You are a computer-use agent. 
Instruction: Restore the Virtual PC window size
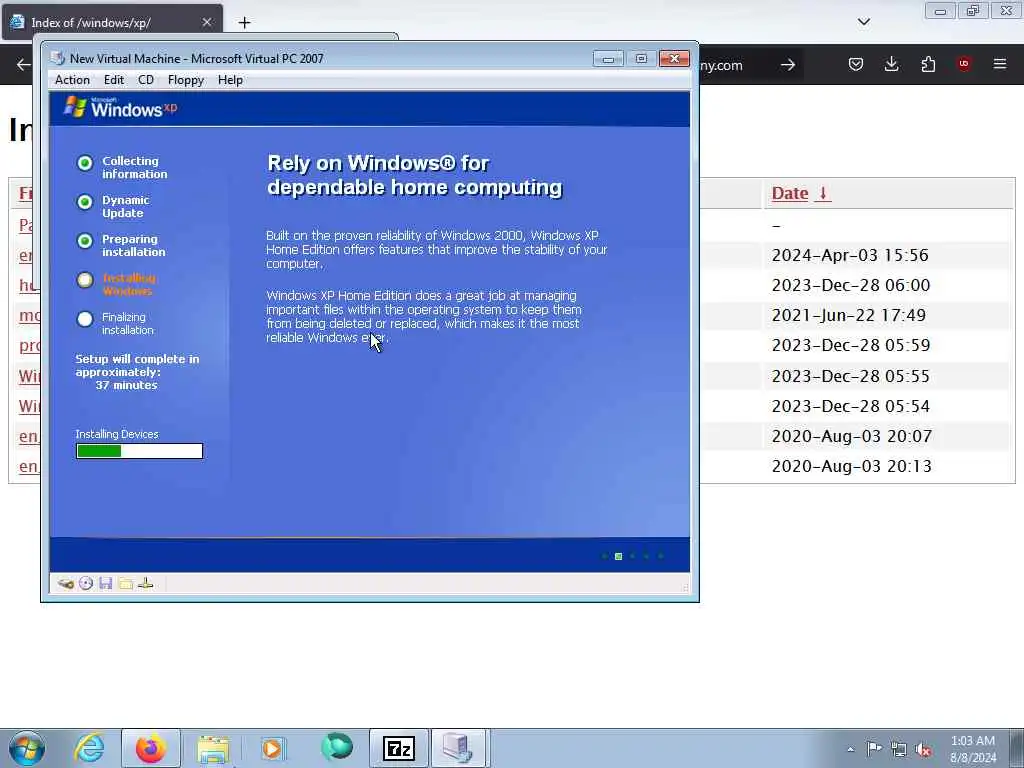(641, 59)
